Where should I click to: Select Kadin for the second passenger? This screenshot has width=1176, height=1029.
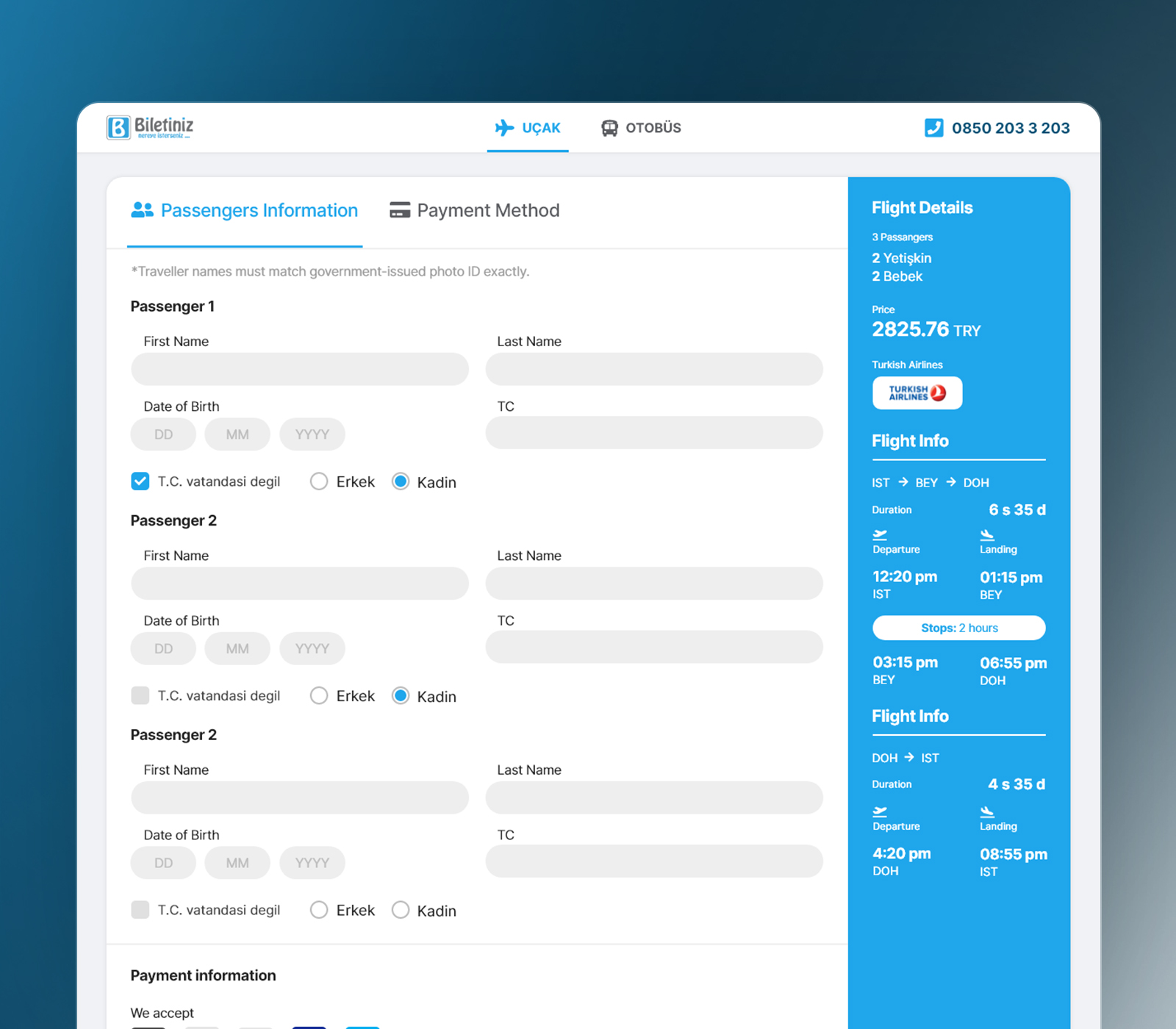401,695
